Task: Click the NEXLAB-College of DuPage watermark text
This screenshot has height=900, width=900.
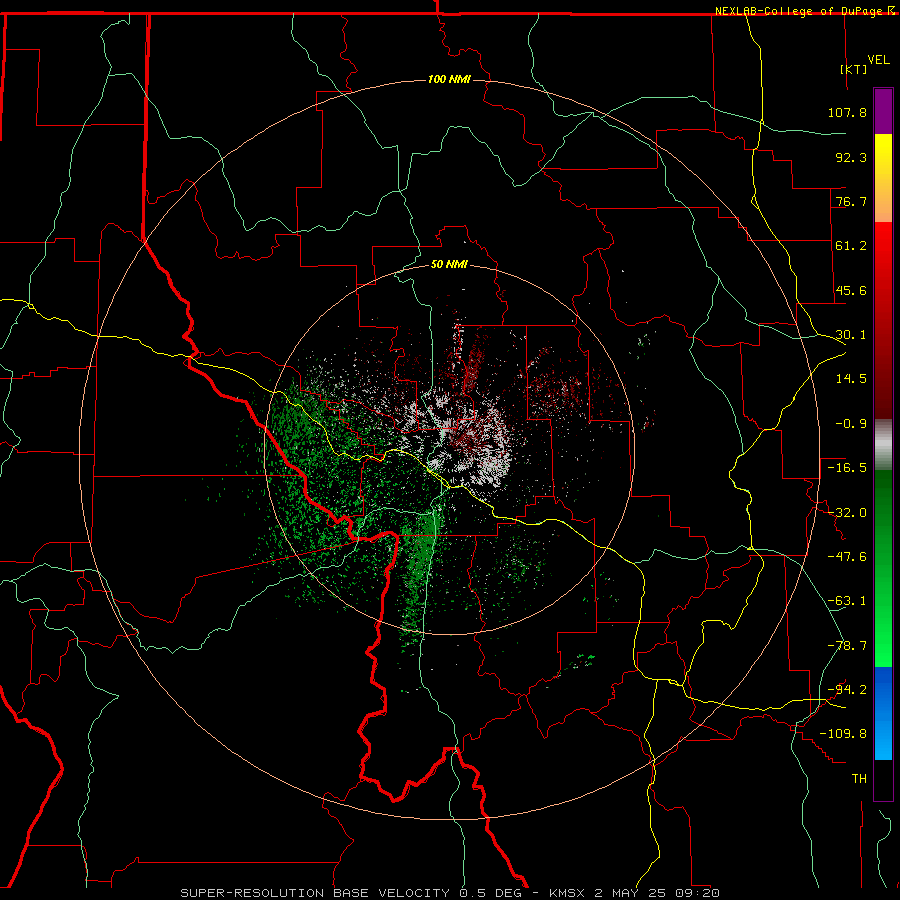Action: click(x=804, y=11)
